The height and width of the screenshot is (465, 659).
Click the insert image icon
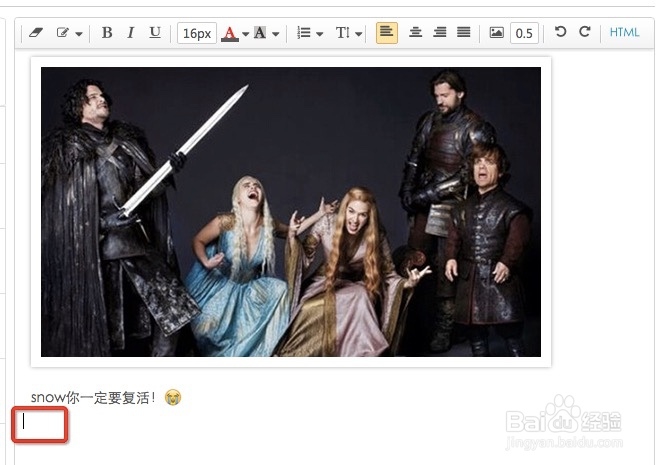click(496, 32)
